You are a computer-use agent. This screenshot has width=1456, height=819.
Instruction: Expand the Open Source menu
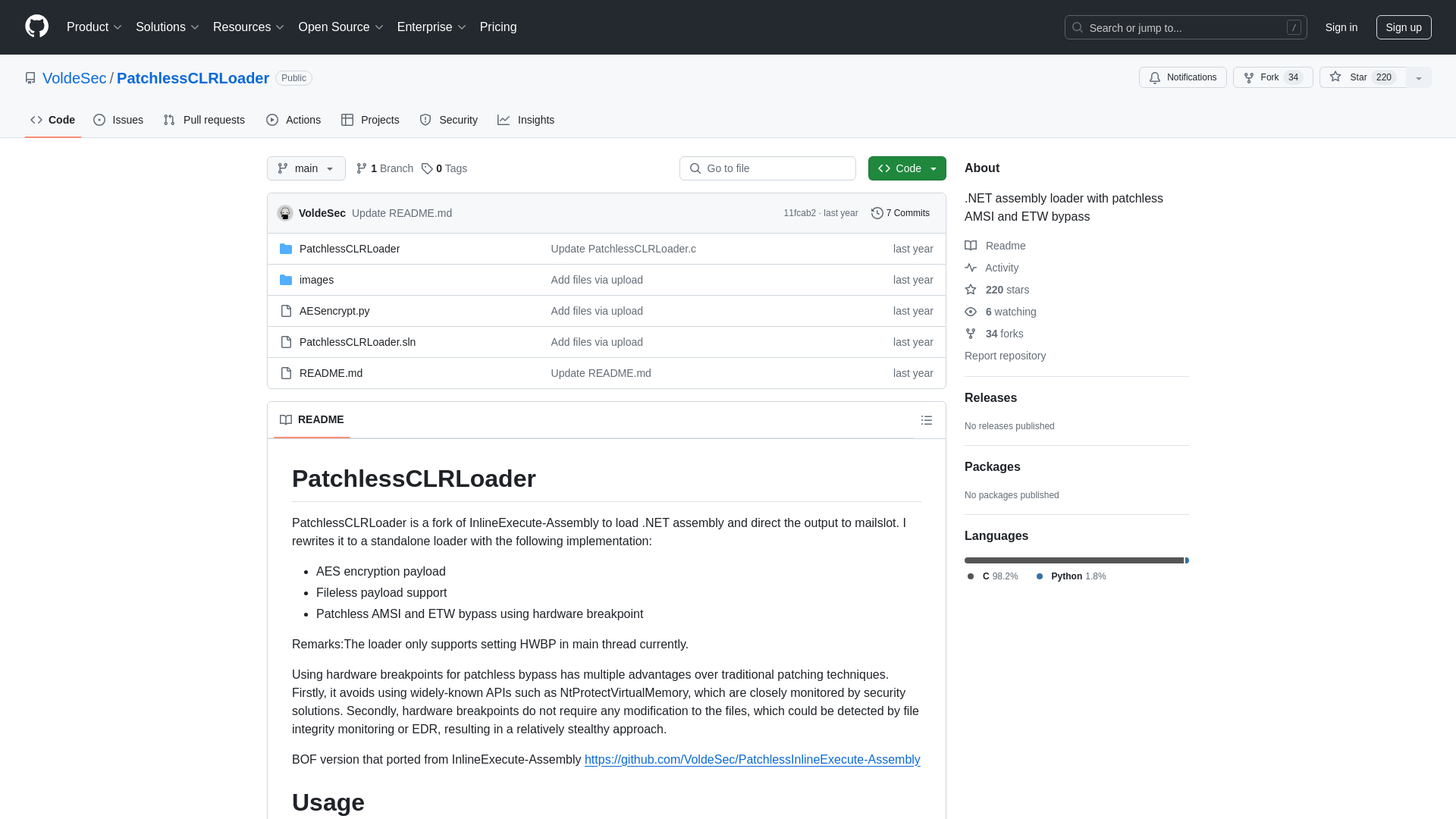tap(340, 27)
